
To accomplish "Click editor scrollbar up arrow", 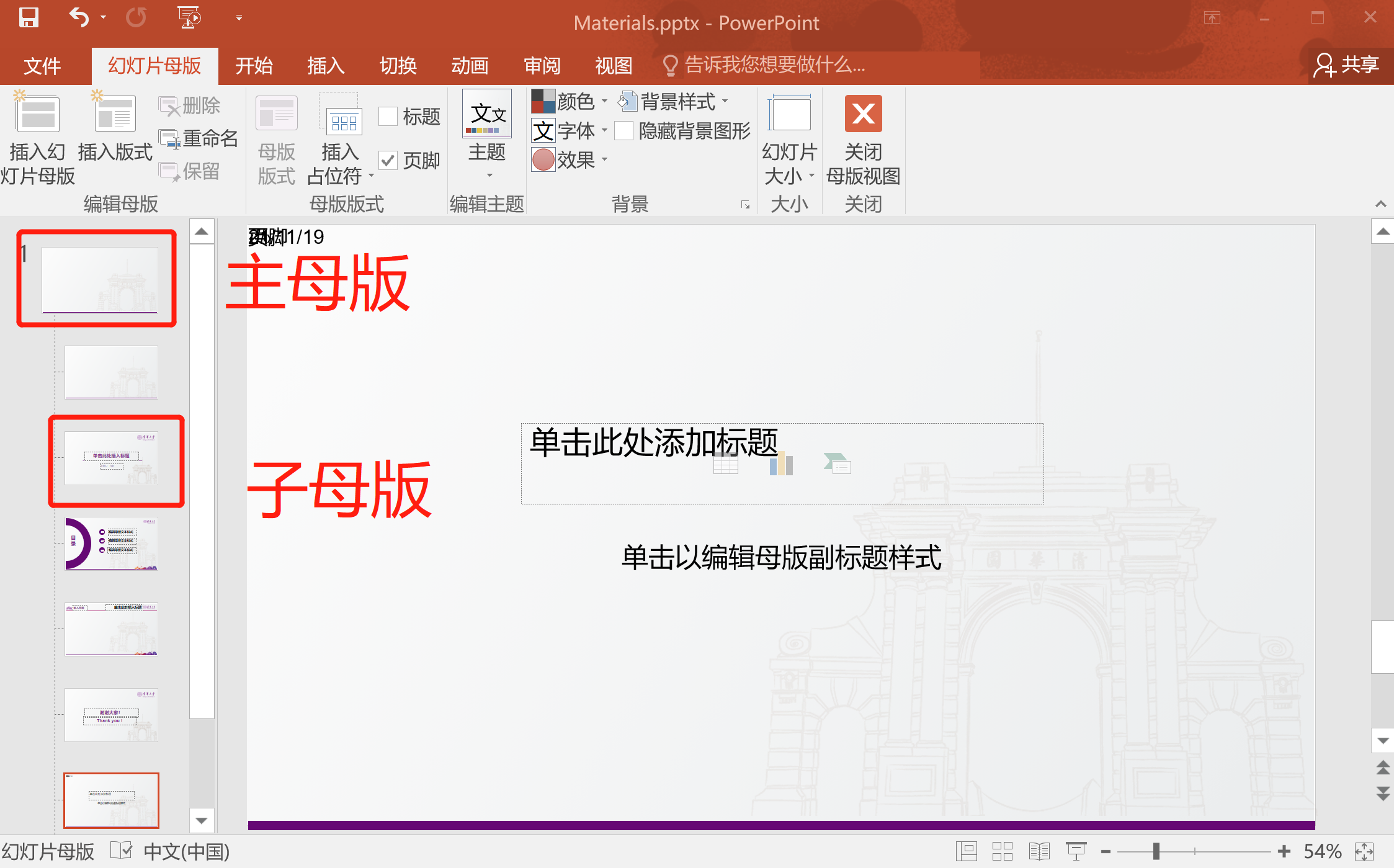I will point(1382,231).
